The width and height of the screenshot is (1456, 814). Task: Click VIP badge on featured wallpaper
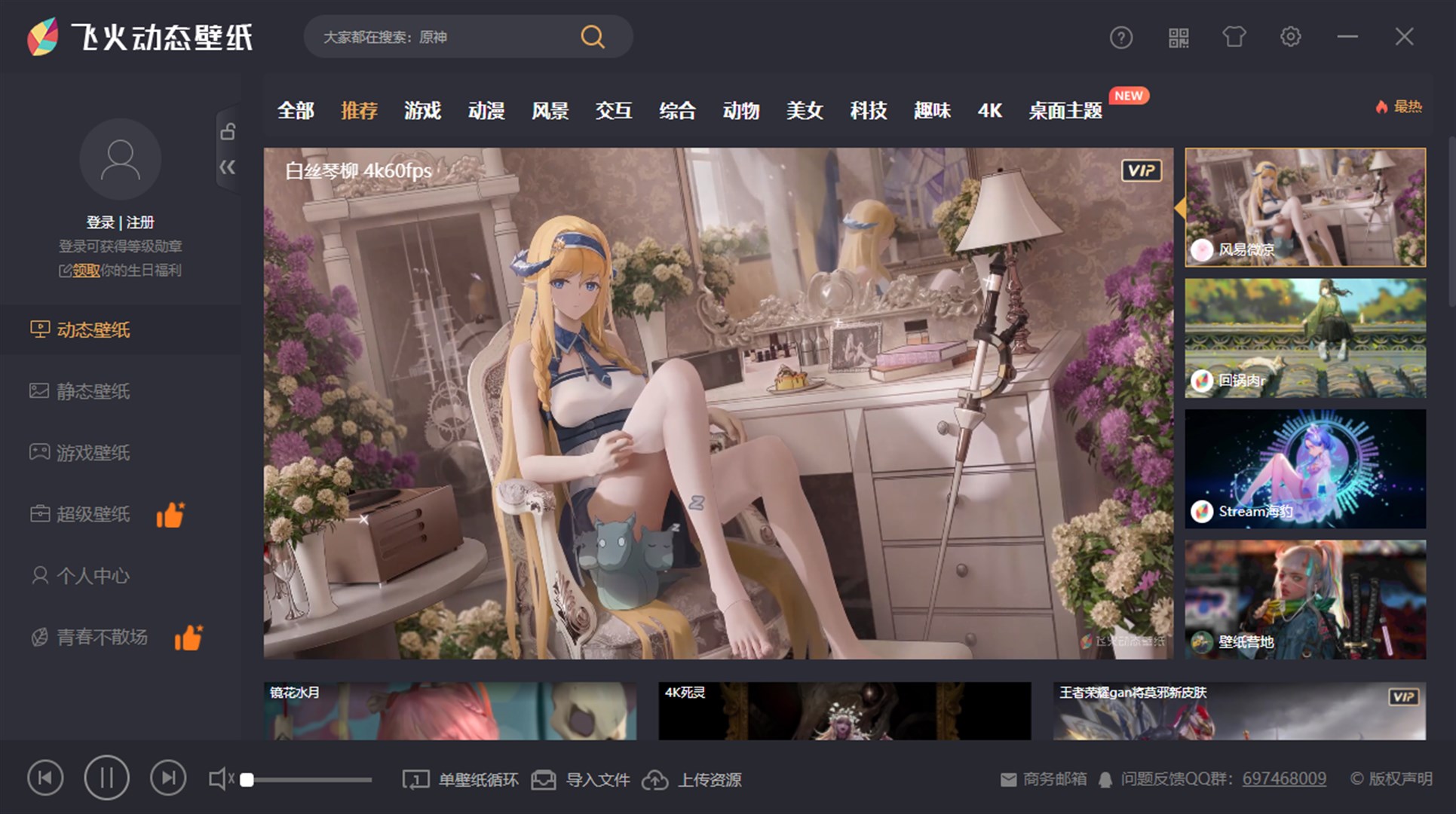[x=1142, y=170]
